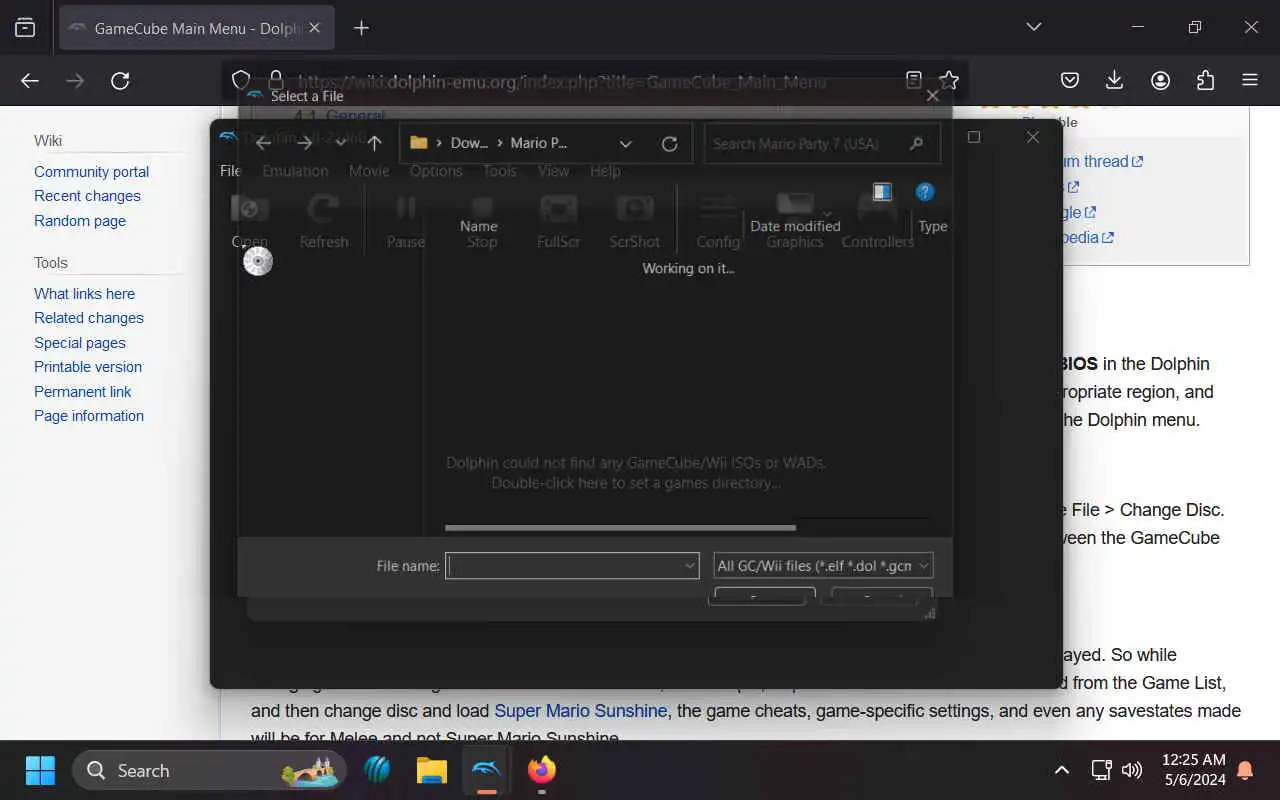The height and width of the screenshot is (800, 1280).
Task: Go forward in the Select a File dialog
Action: tap(304, 143)
